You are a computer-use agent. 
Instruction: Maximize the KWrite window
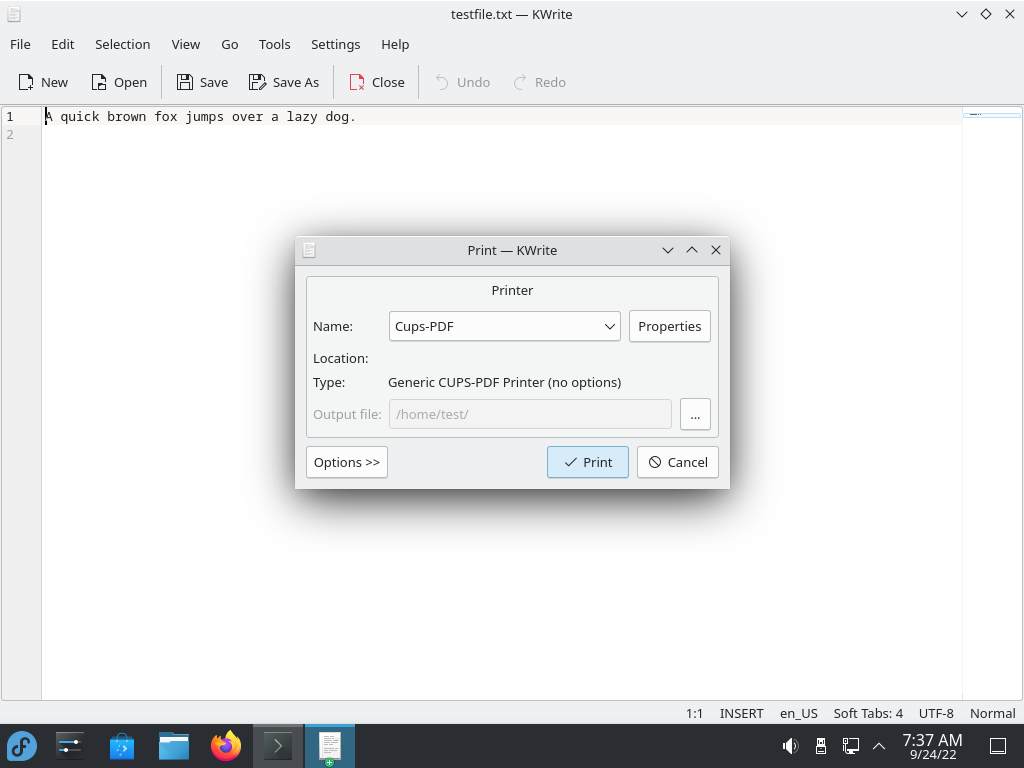[986, 14]
